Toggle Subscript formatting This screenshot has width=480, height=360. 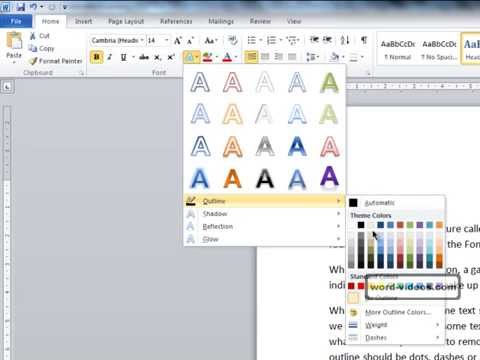(x=157, y=58)
